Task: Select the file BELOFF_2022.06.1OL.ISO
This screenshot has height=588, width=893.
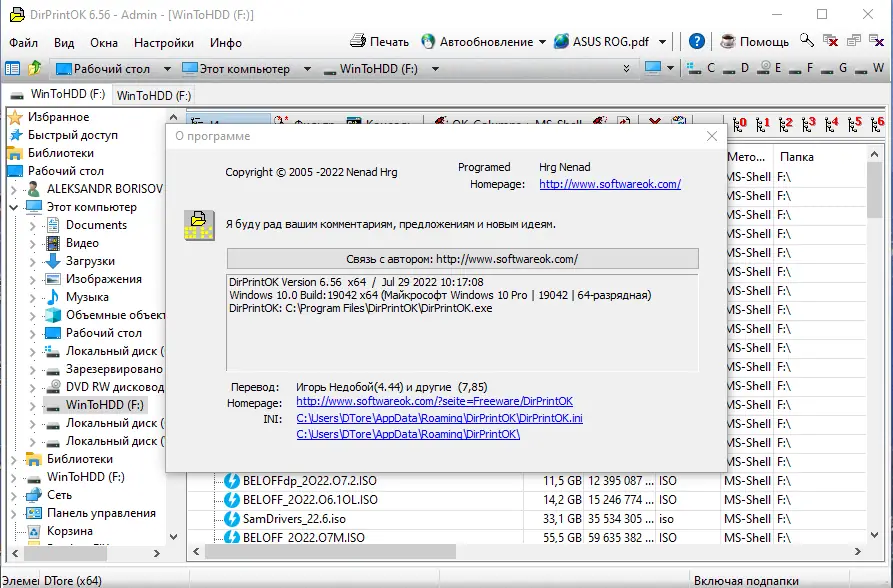Action: (310, 500)
